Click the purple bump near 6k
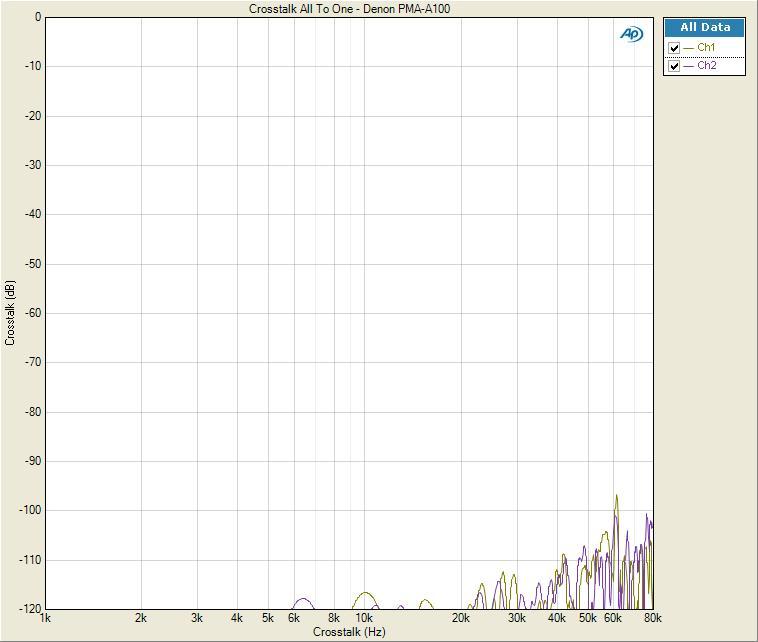 coord(302,600)
